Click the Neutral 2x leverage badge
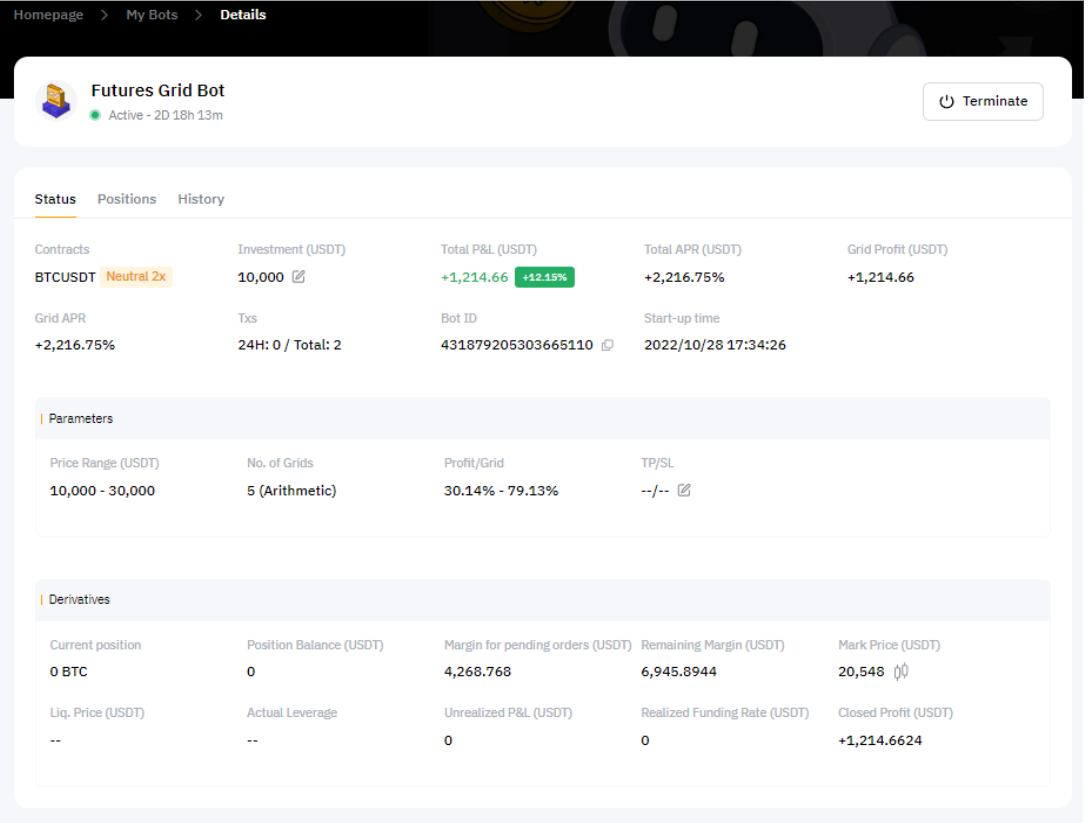This screenshot has height=823, width=1092. click(x=136, y=277)
